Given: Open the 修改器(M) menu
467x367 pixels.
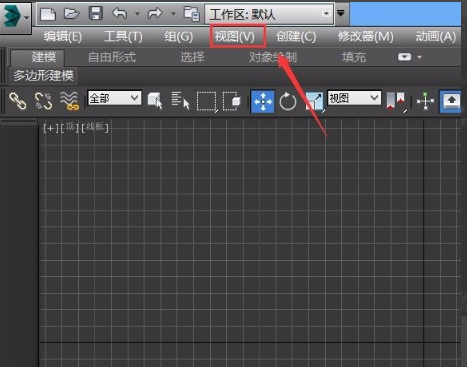Looking at the screenshot, I should tap(366, 36).
